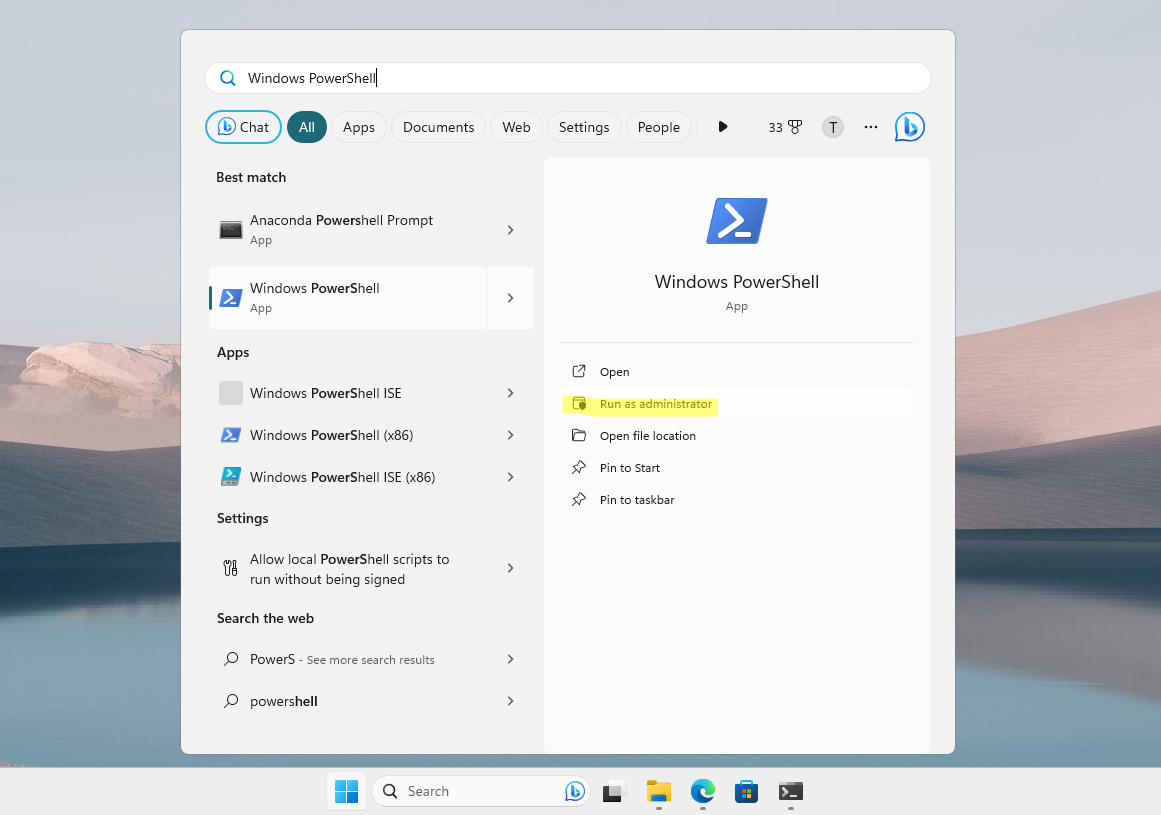Screen dimensions: 1161x815
Task: Select PowerS - See more search results
Action: tap(342, 660)
